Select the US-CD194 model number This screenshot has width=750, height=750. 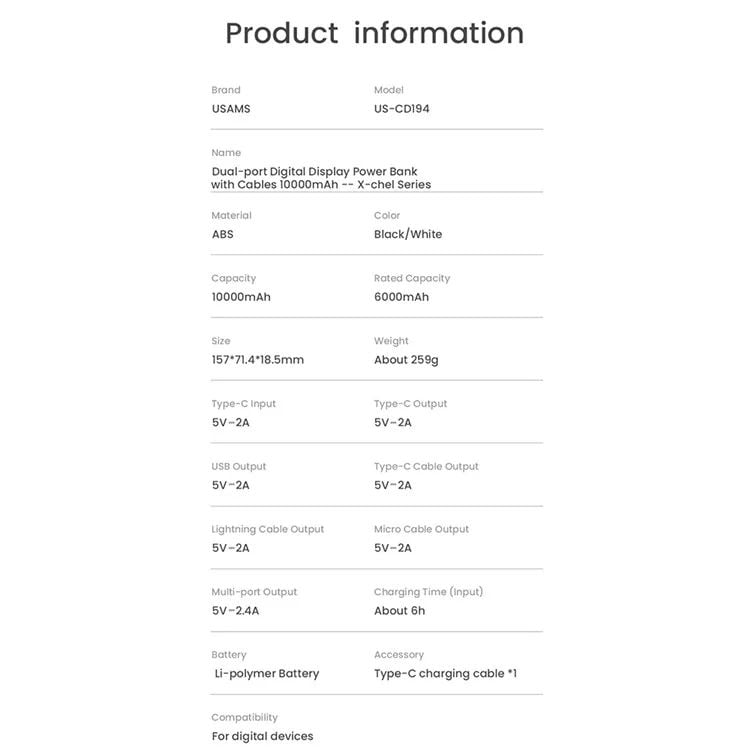pyautogui.click(x=402, y=109)
